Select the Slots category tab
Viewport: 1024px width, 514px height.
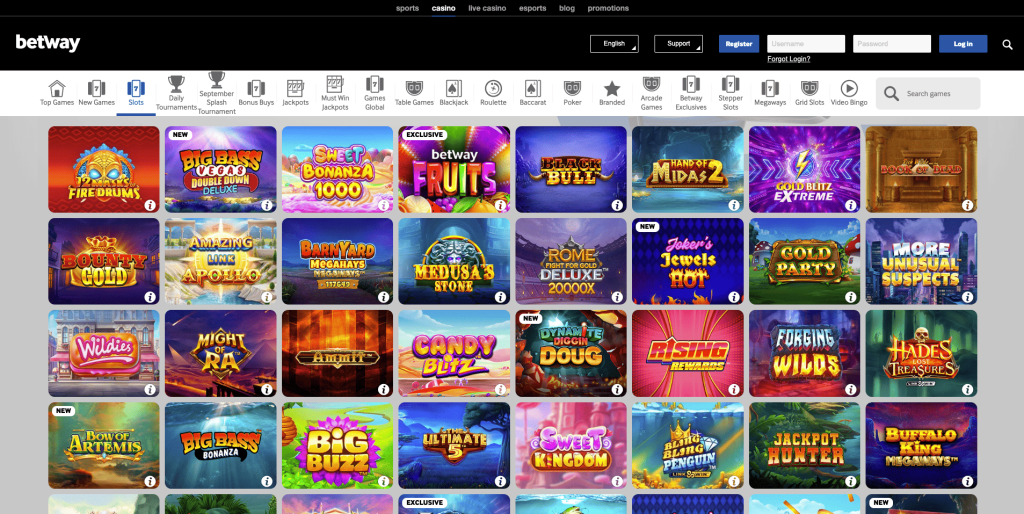click(x=136, y=93)
